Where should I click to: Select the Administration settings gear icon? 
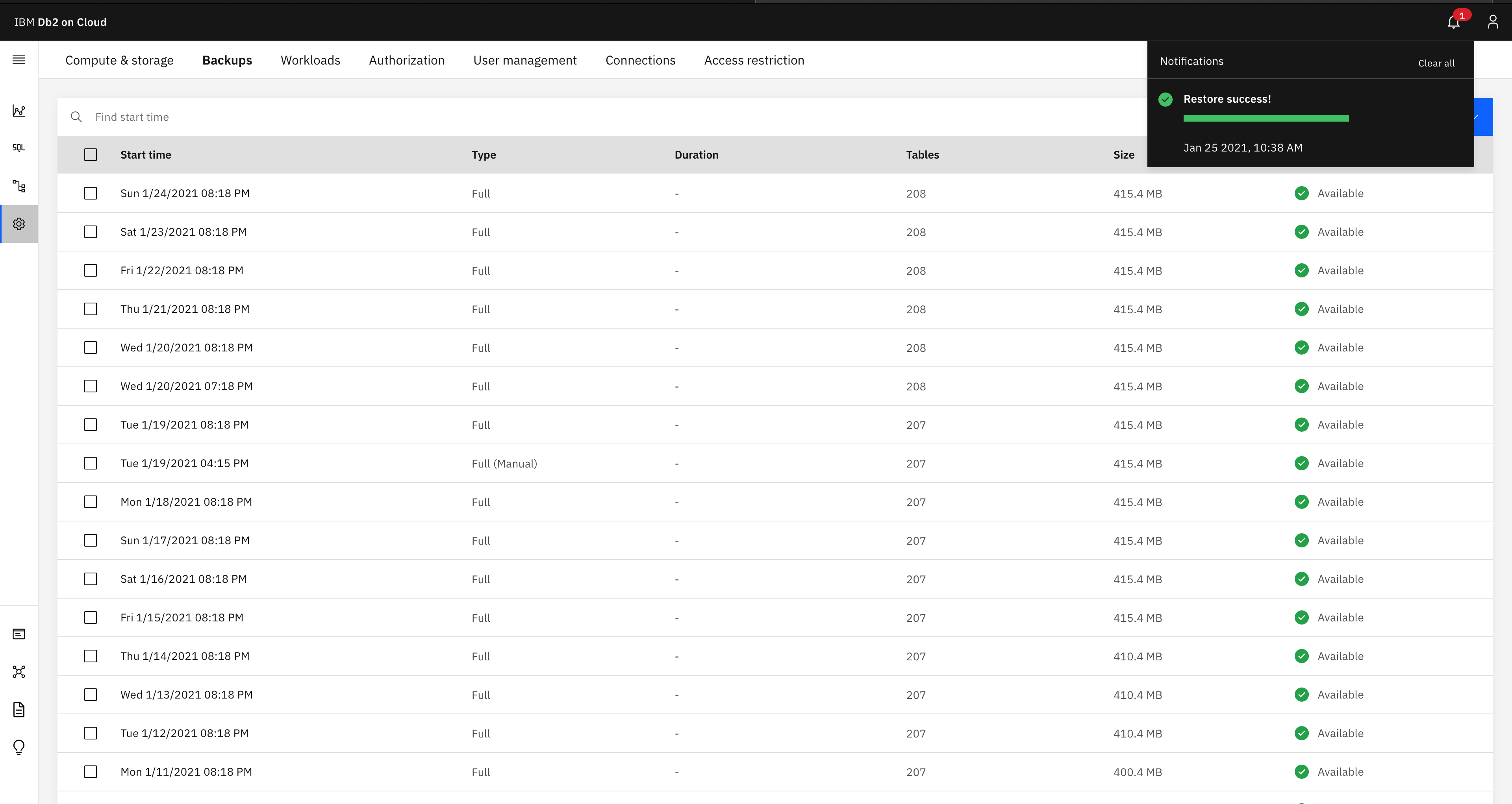coord(18,224)
